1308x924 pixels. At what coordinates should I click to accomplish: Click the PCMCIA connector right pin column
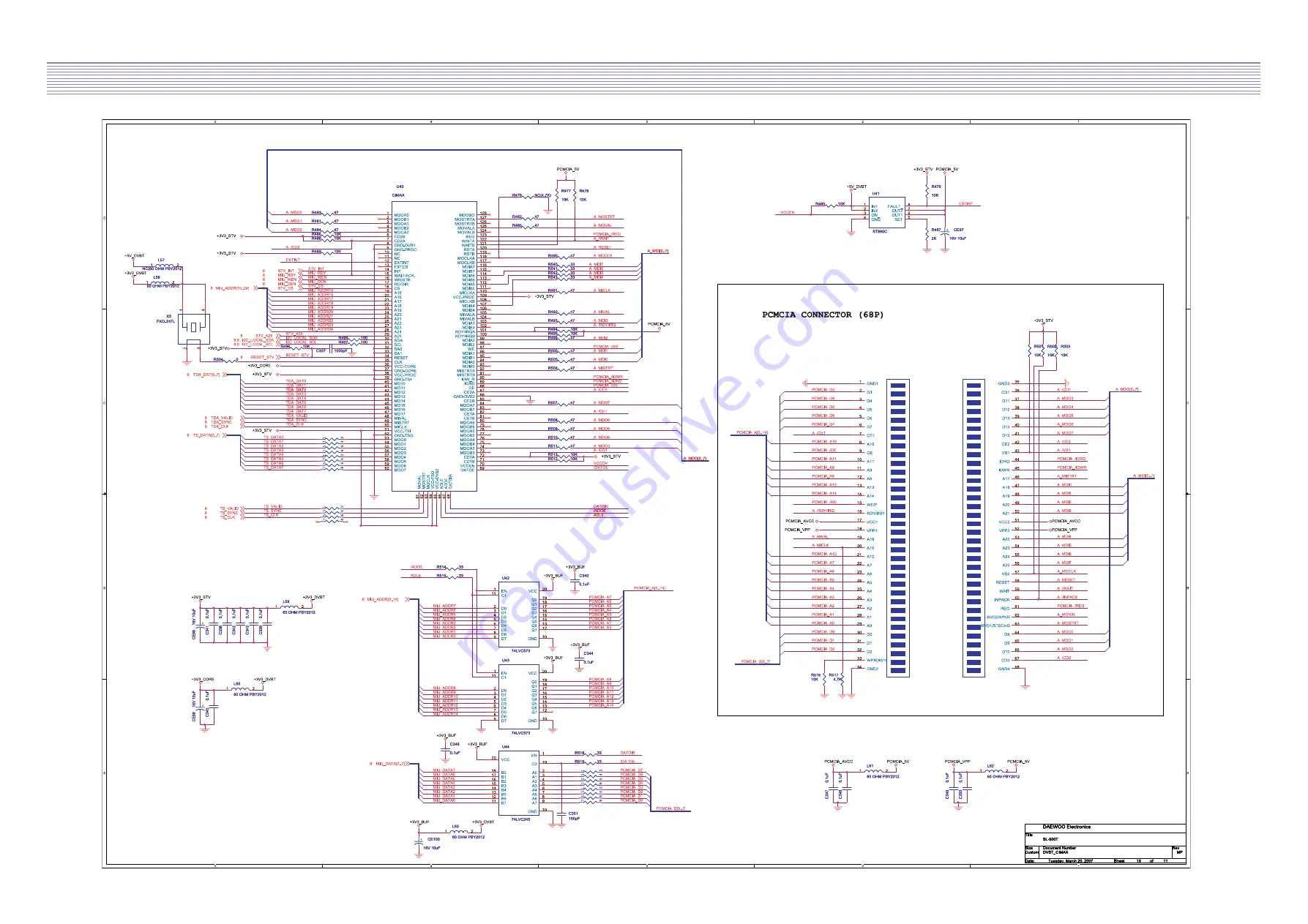click(x=973, y=528)
